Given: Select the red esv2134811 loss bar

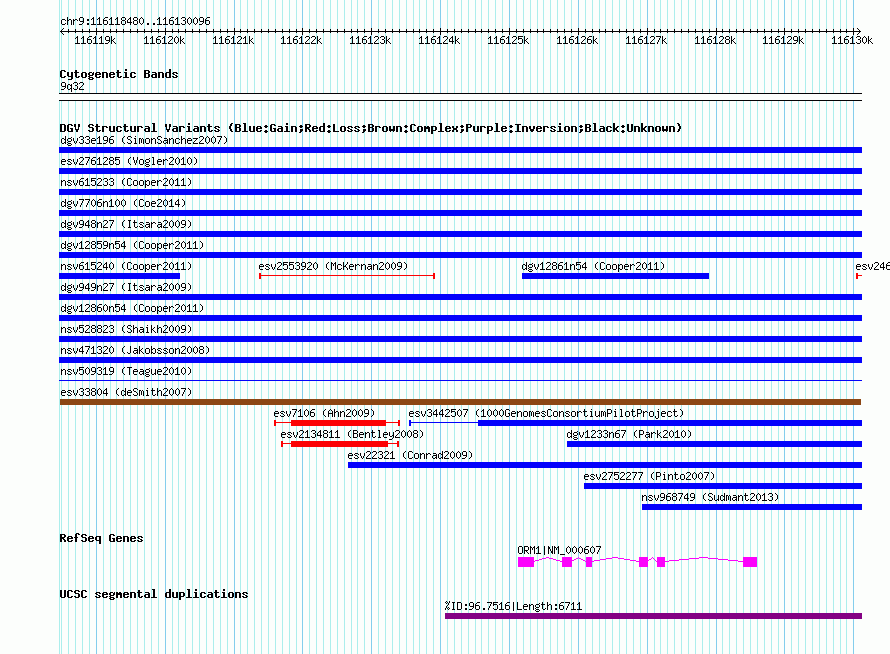Looking at the screenshot, I should point(339,444).
